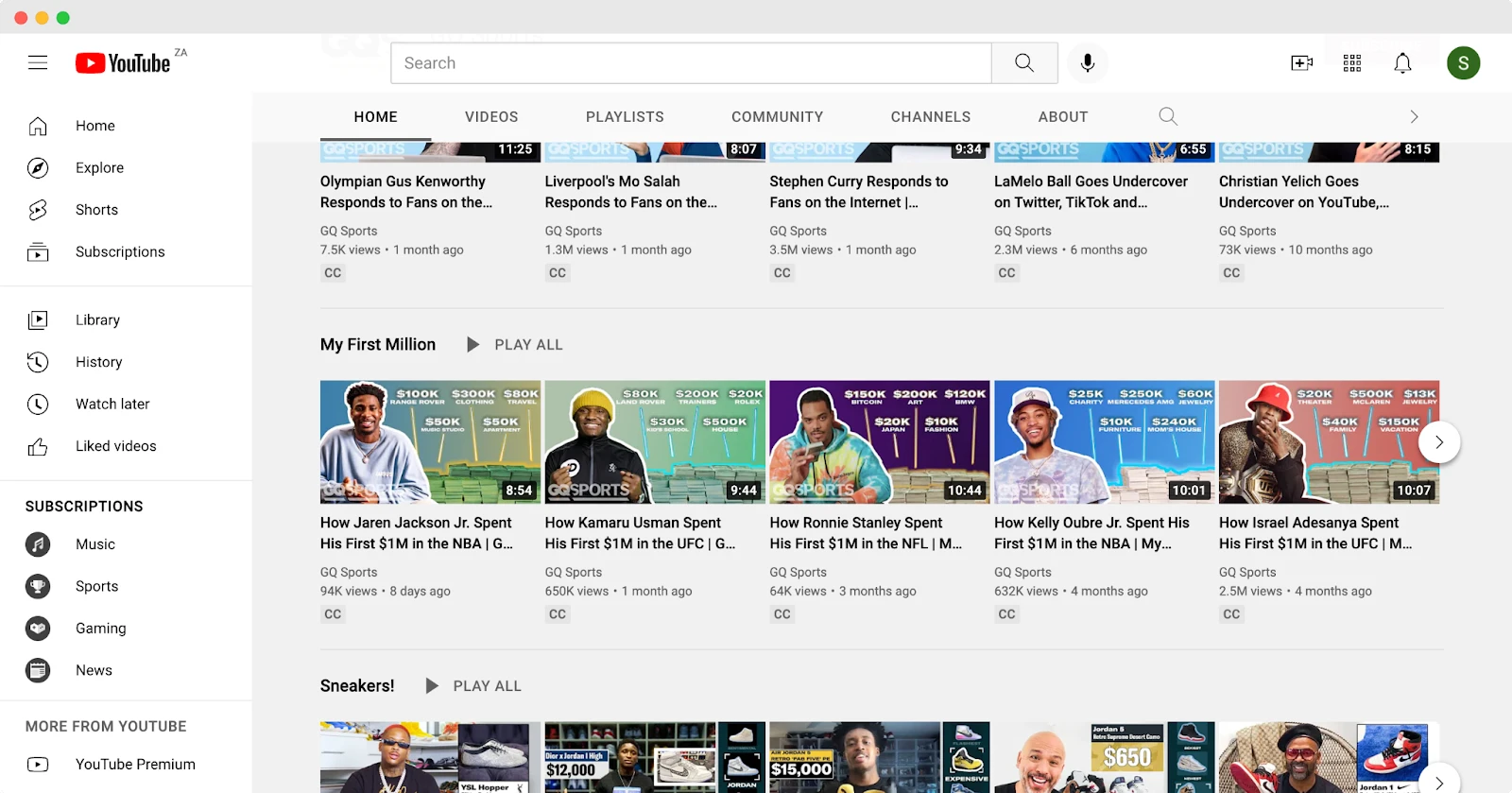
Task: Open the Israel Adesanya 10:07 thumbnail
Action: [x=1329, y=442]
